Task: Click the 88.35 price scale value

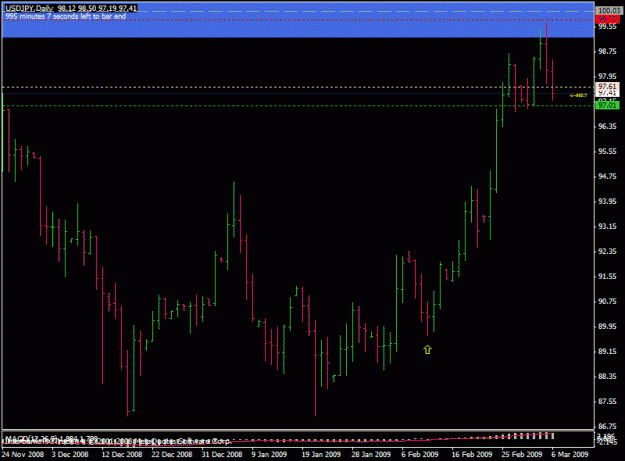Action: click(x=607, y=377)
